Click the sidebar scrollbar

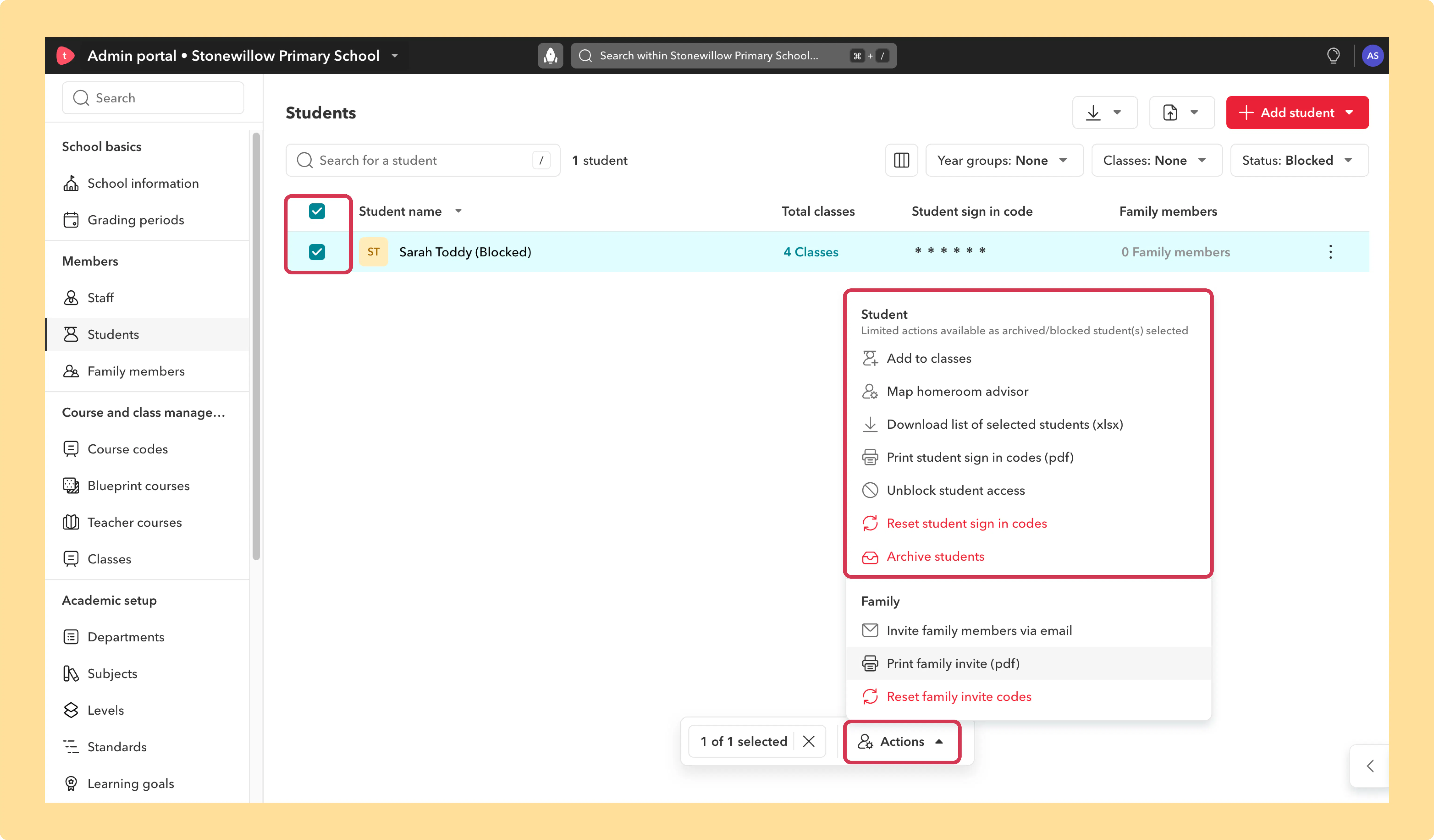point(256,346)
